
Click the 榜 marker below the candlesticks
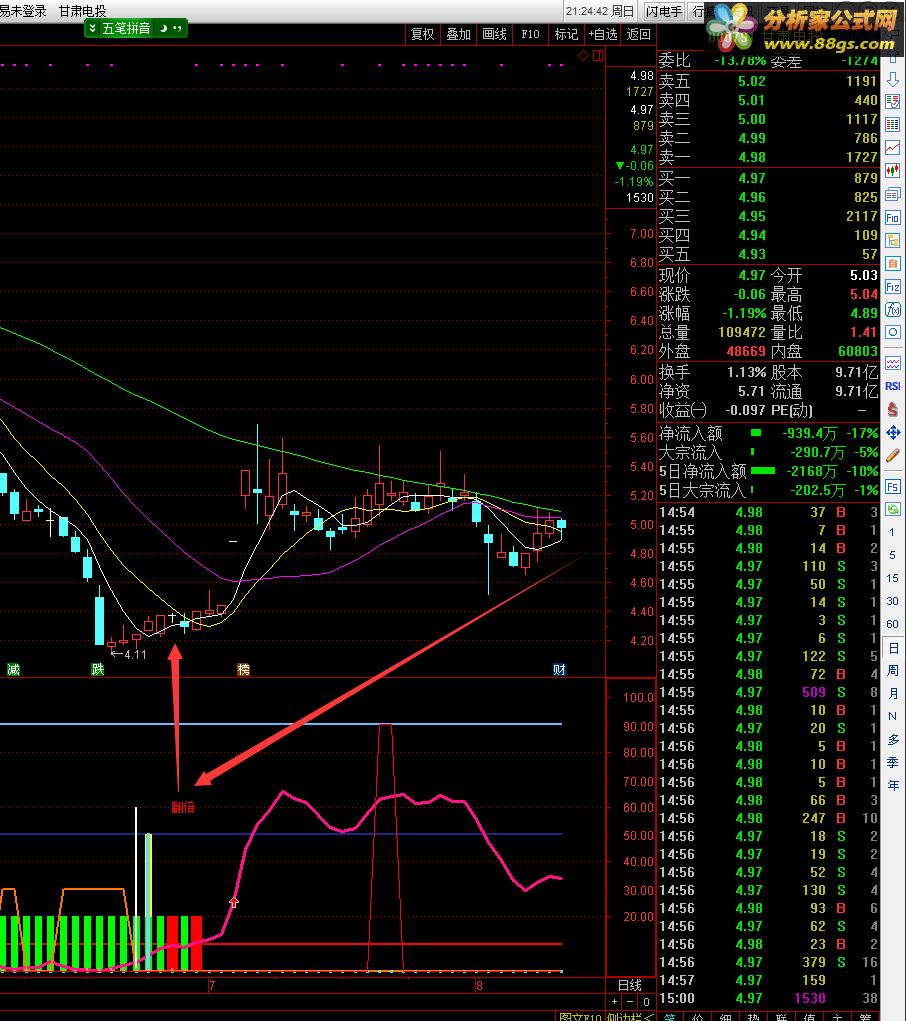pos(244,669)
